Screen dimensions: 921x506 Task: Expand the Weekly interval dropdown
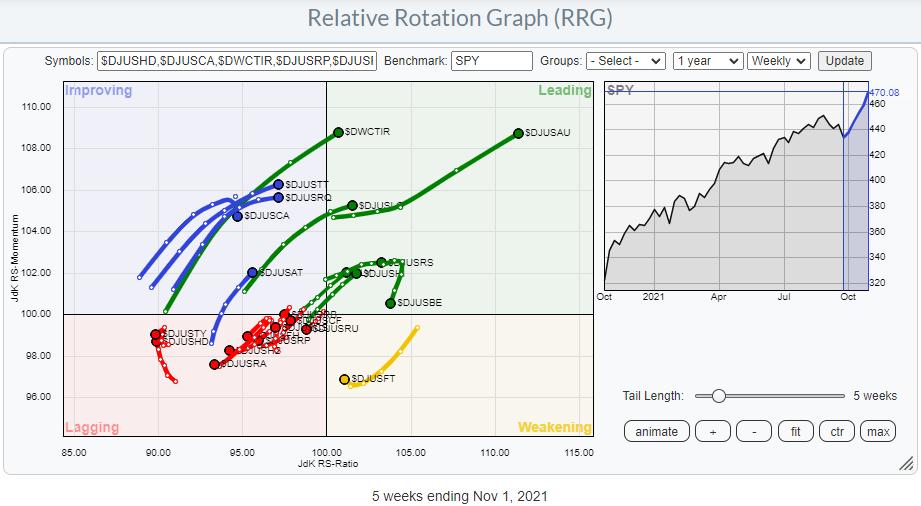pyautogui.click(x=779, y=61)
